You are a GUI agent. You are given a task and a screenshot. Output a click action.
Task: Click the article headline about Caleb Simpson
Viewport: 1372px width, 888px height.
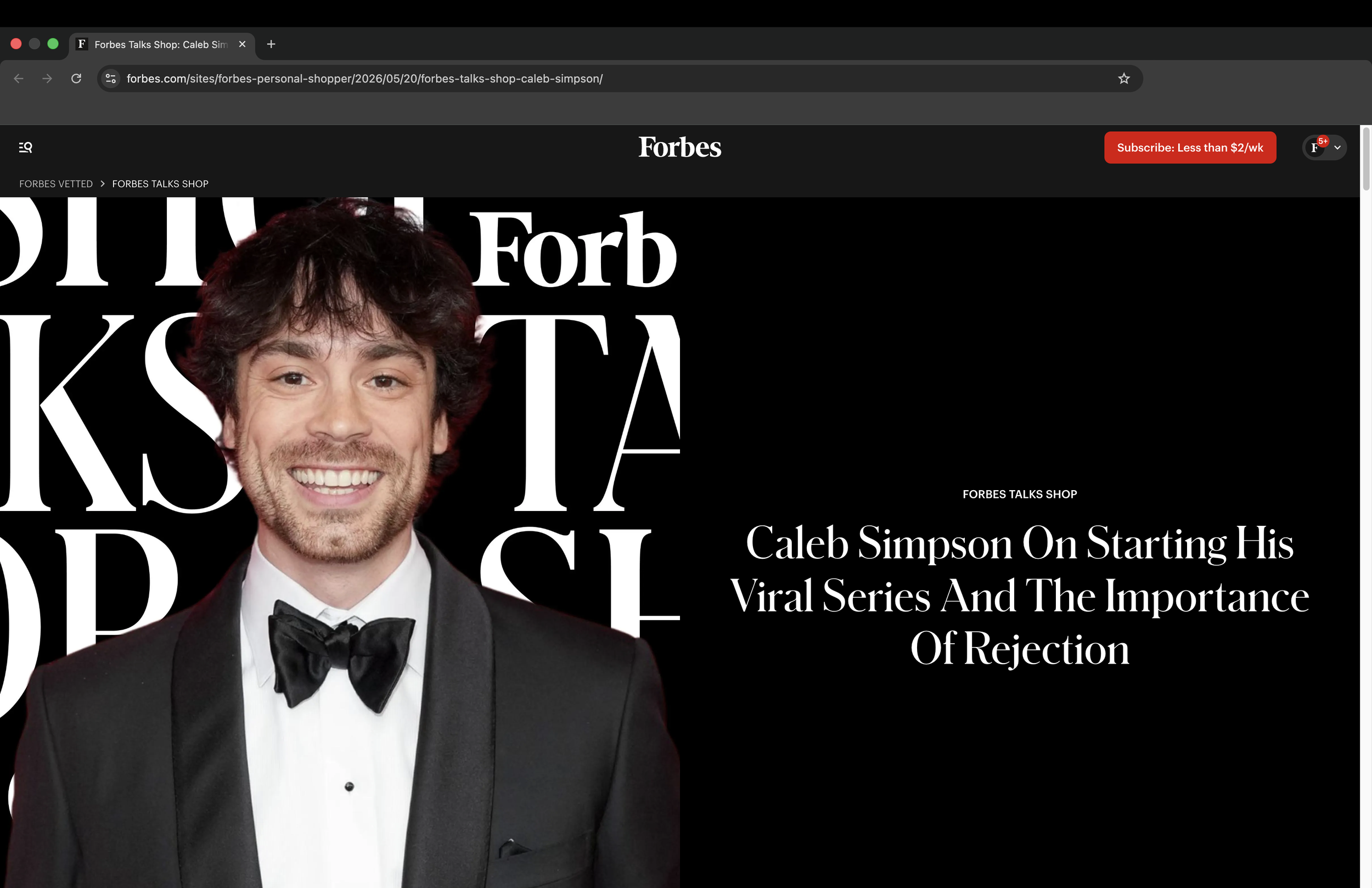point(1019,595)
